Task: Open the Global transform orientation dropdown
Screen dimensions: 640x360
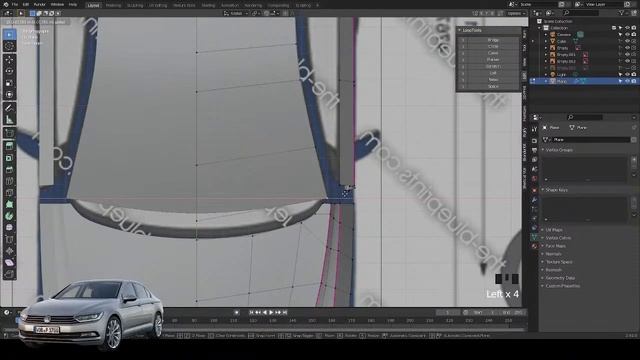Action: coord(236,13)
